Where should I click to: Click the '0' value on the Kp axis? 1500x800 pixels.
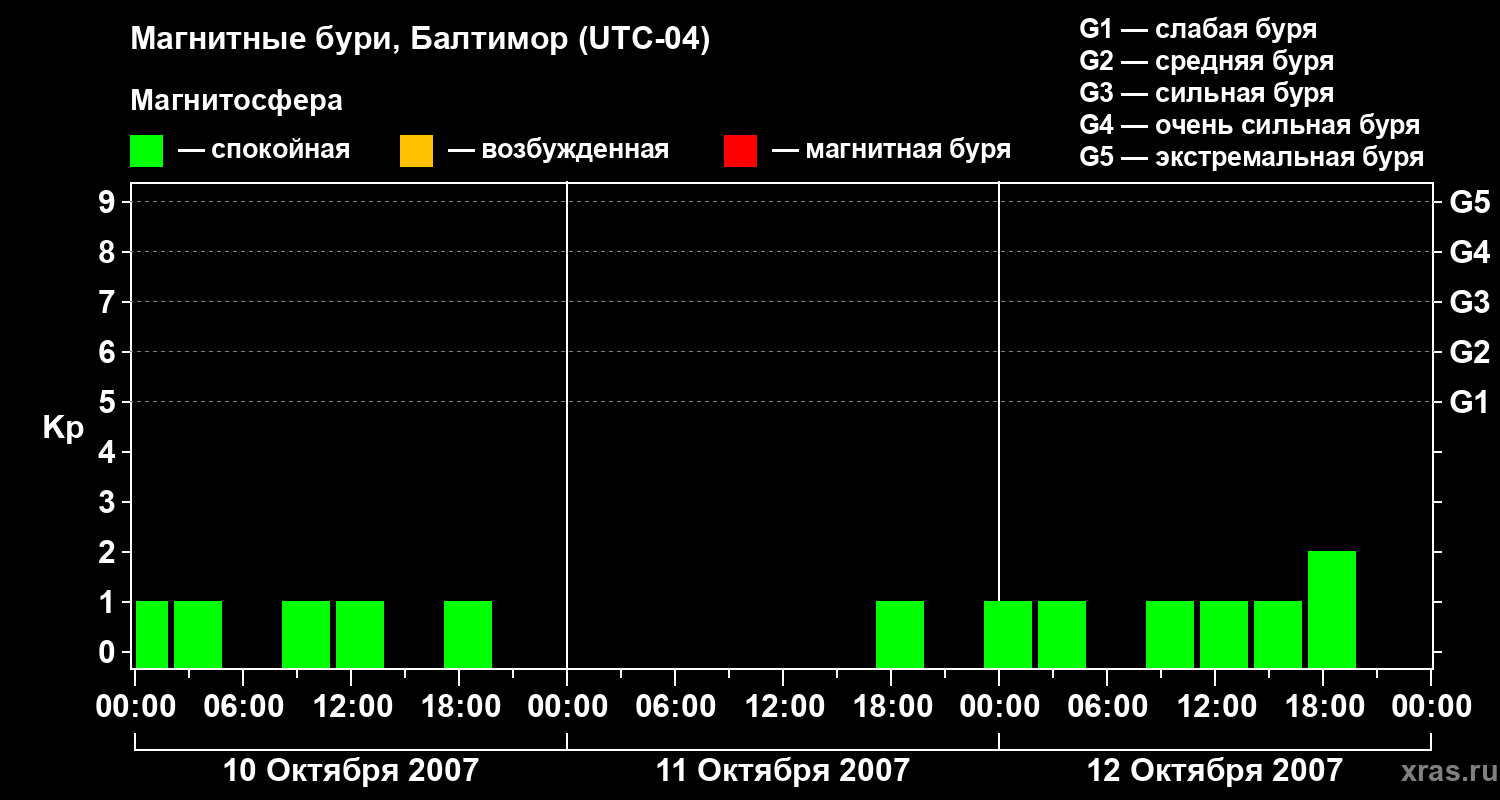(x=109, y=652)
